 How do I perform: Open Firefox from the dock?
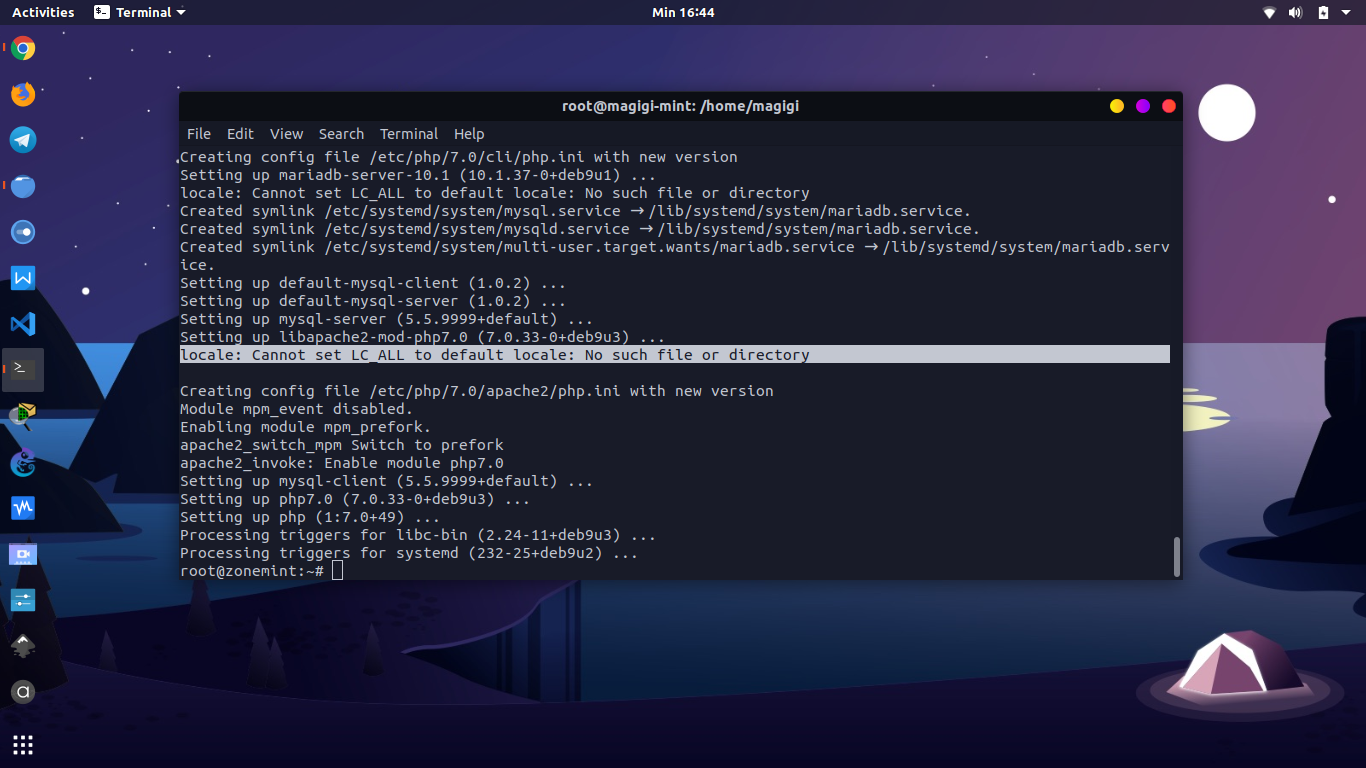22,94
